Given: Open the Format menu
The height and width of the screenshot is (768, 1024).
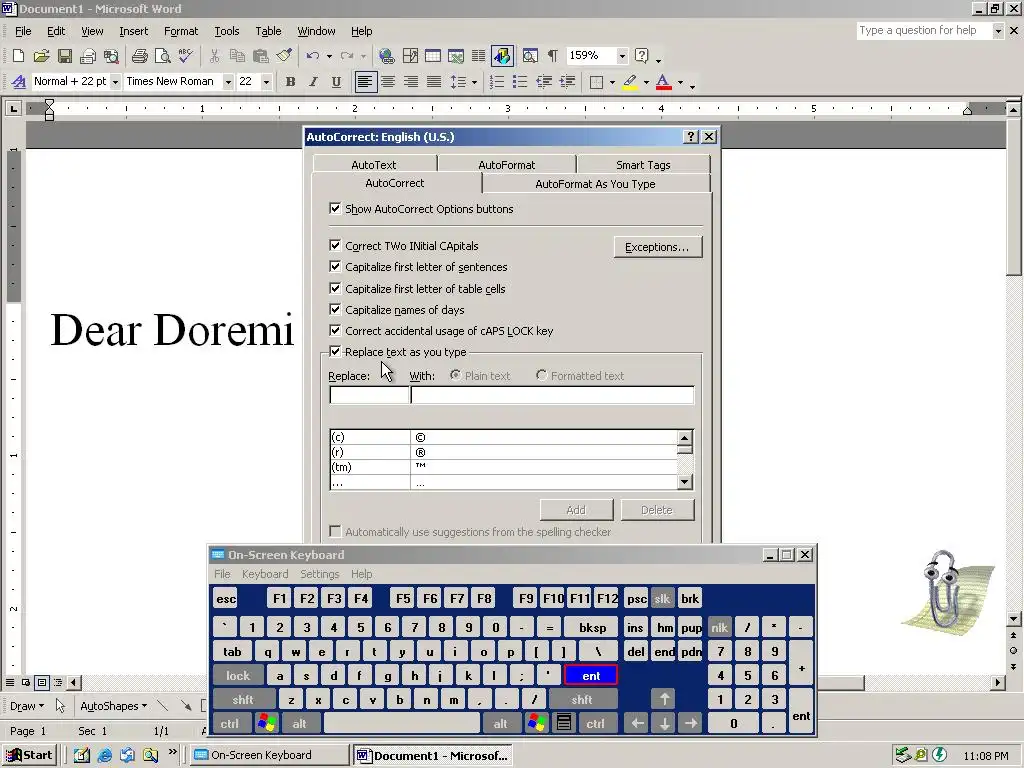Looking at the screenshot, I should [x=181, y=31].
